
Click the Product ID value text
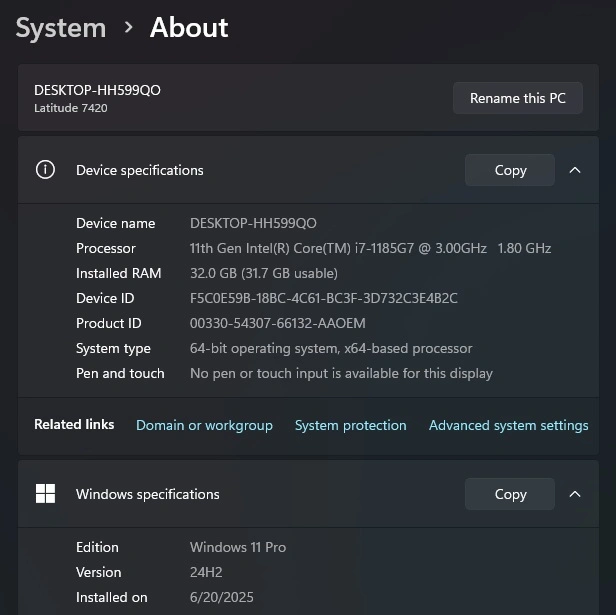277,323
